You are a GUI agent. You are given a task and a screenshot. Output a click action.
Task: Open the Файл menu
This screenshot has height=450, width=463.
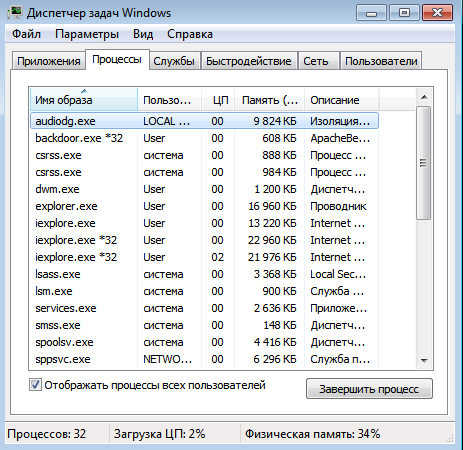26,34
